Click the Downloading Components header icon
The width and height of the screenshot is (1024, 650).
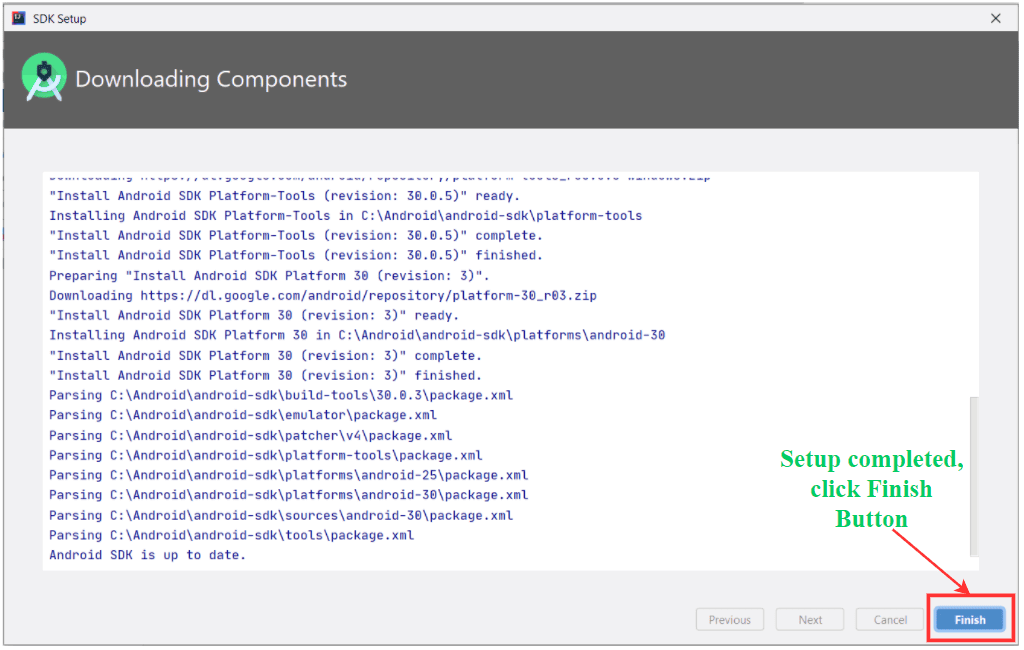42,78
